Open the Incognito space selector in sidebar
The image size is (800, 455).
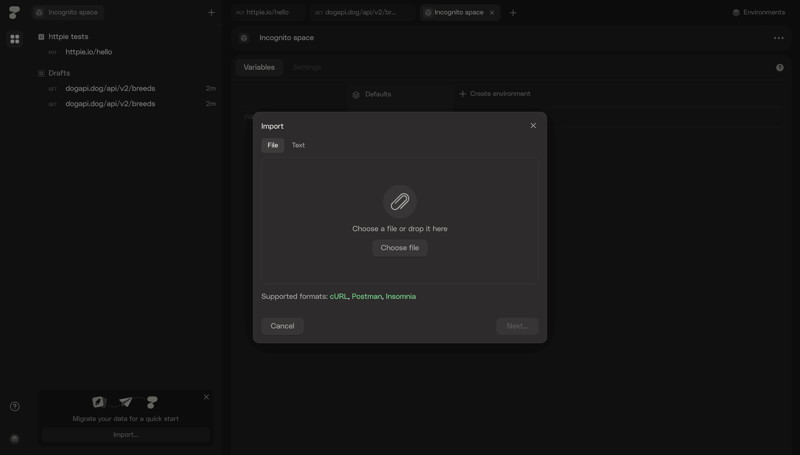coord(68,12)
